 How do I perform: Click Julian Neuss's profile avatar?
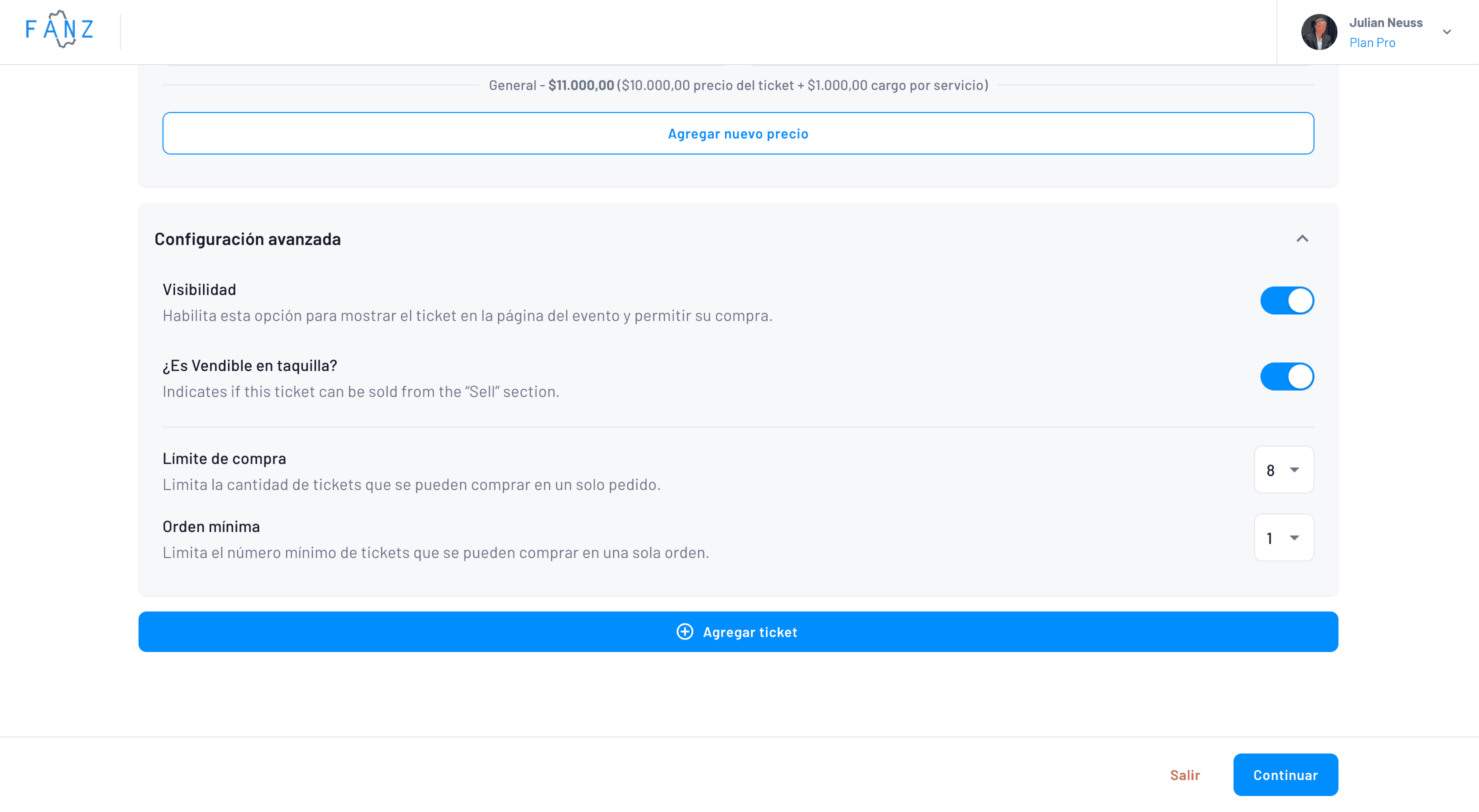pyautogui.click(x=1319, y=31)
